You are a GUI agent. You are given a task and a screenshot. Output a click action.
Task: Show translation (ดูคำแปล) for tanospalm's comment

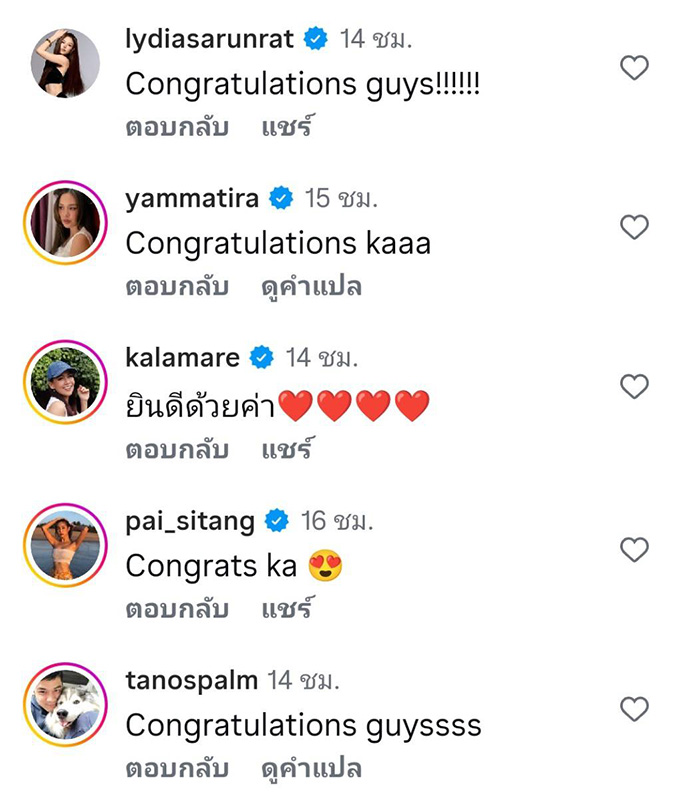(311, 769)
